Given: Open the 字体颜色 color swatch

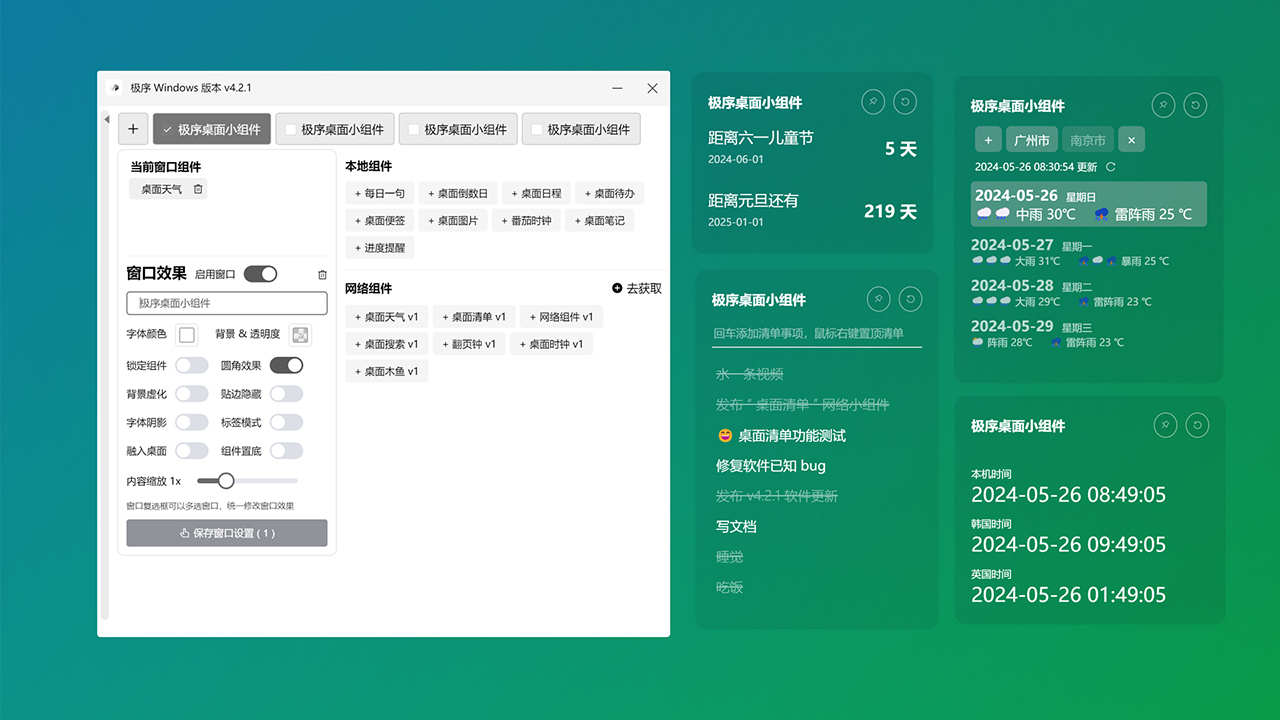Looking at the screenshot, I should 187,335.
